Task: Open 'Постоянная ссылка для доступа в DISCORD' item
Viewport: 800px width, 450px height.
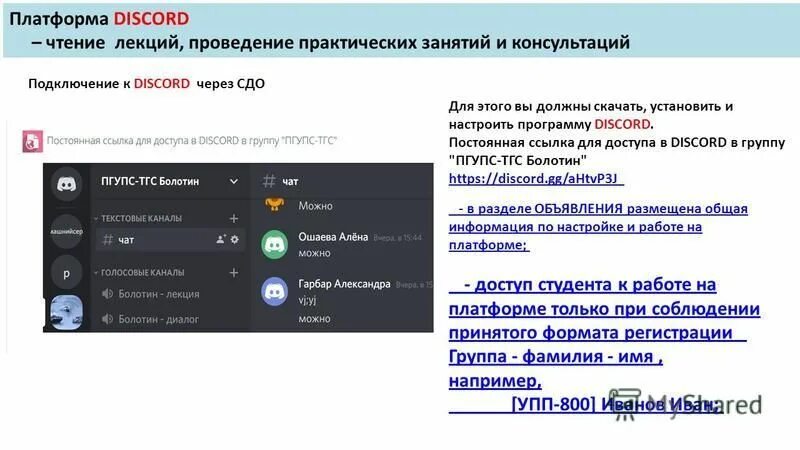Action: (192, 140)
